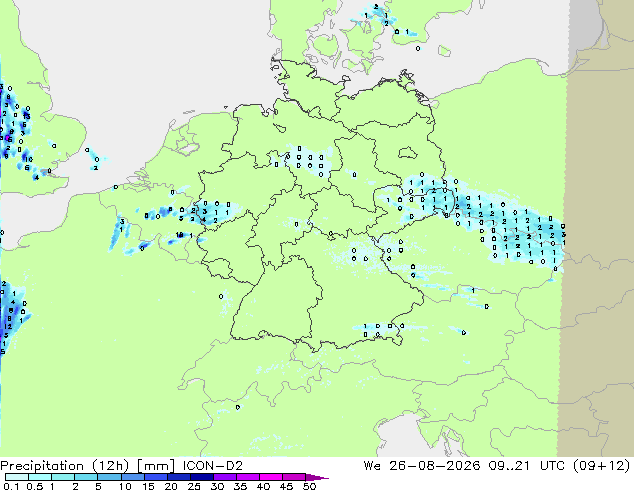Click the 'We 26-08-2026 09..21 UTC (09+12)' timestamp

pos(497,466)
